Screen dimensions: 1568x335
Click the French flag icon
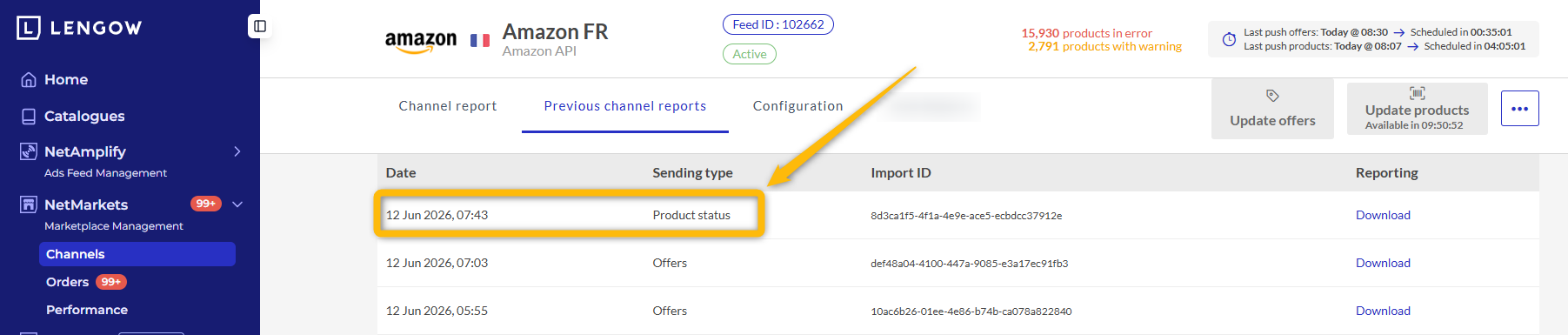(479, 40)
